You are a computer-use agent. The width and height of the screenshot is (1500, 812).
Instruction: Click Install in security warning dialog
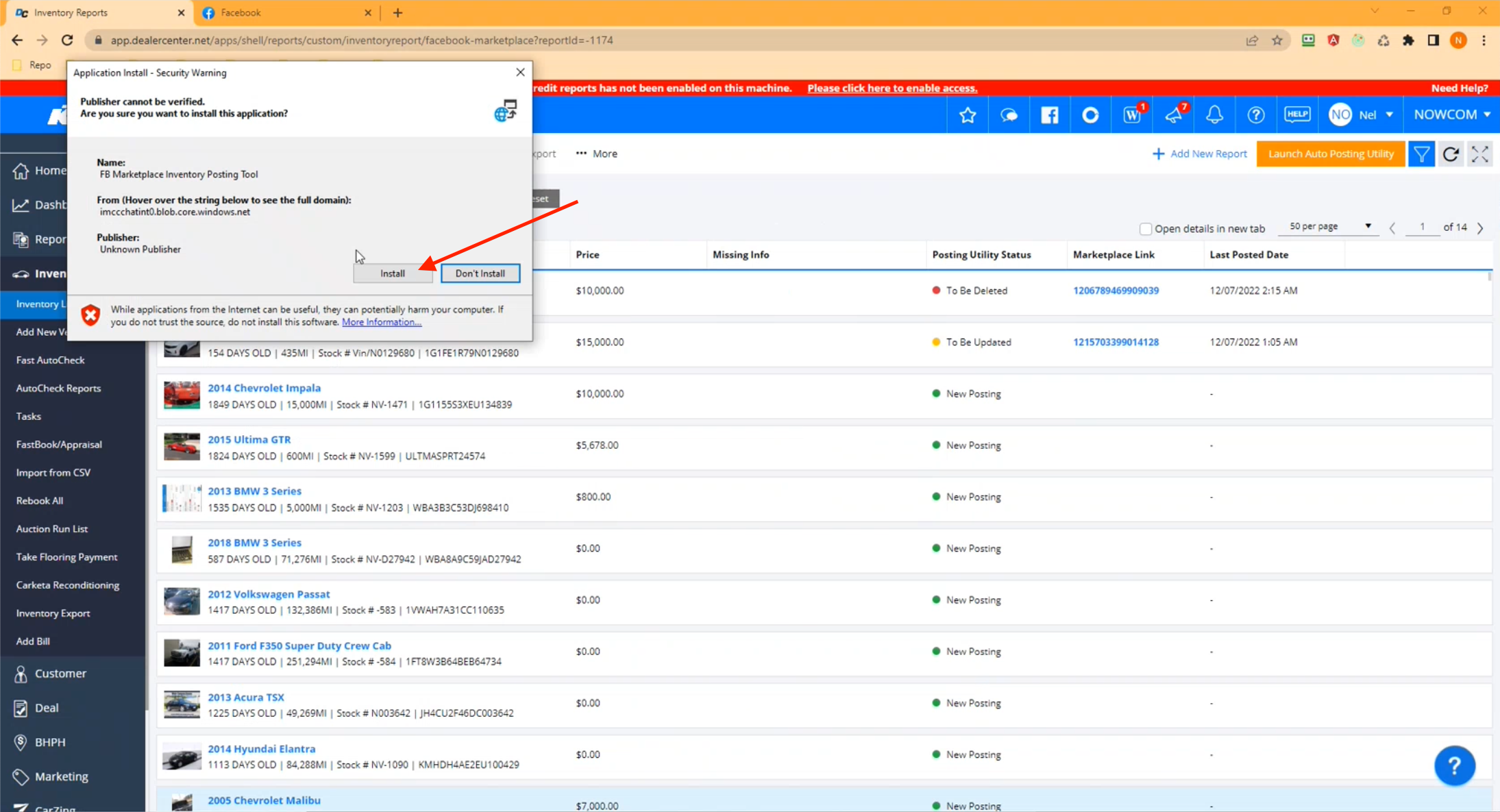click(393, 273)
